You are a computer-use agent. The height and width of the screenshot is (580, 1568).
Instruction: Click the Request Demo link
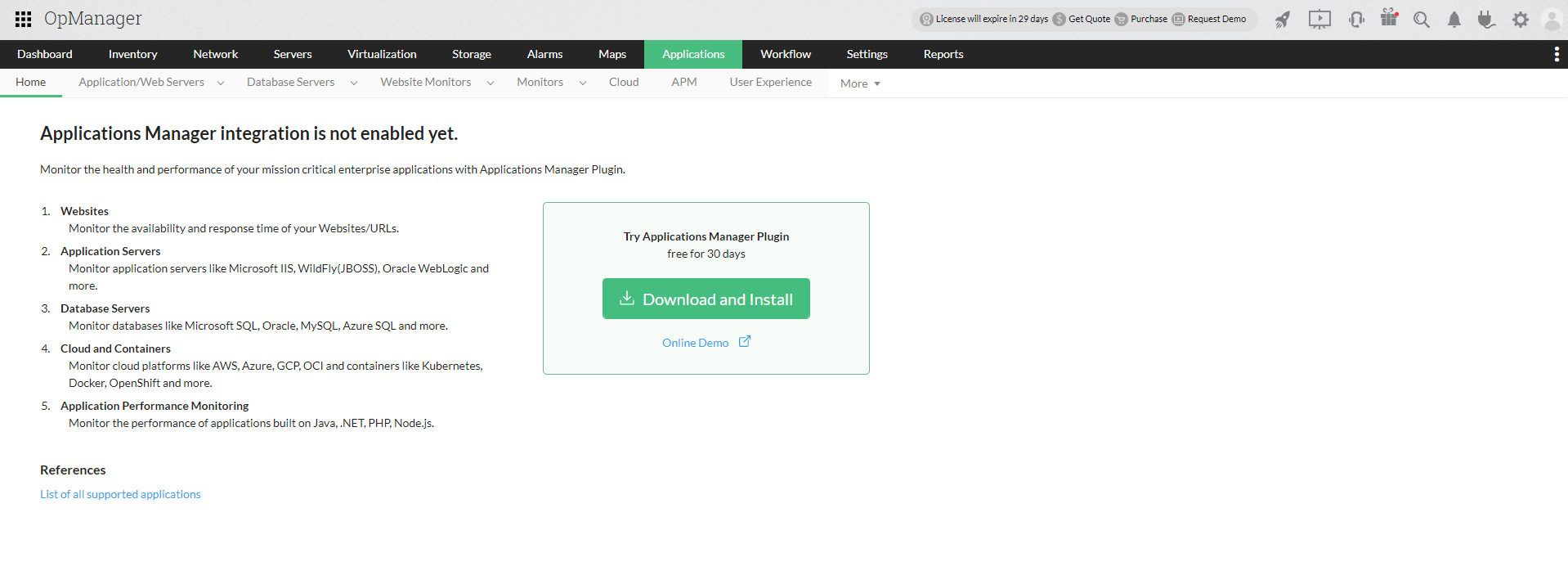[1216, 19]
